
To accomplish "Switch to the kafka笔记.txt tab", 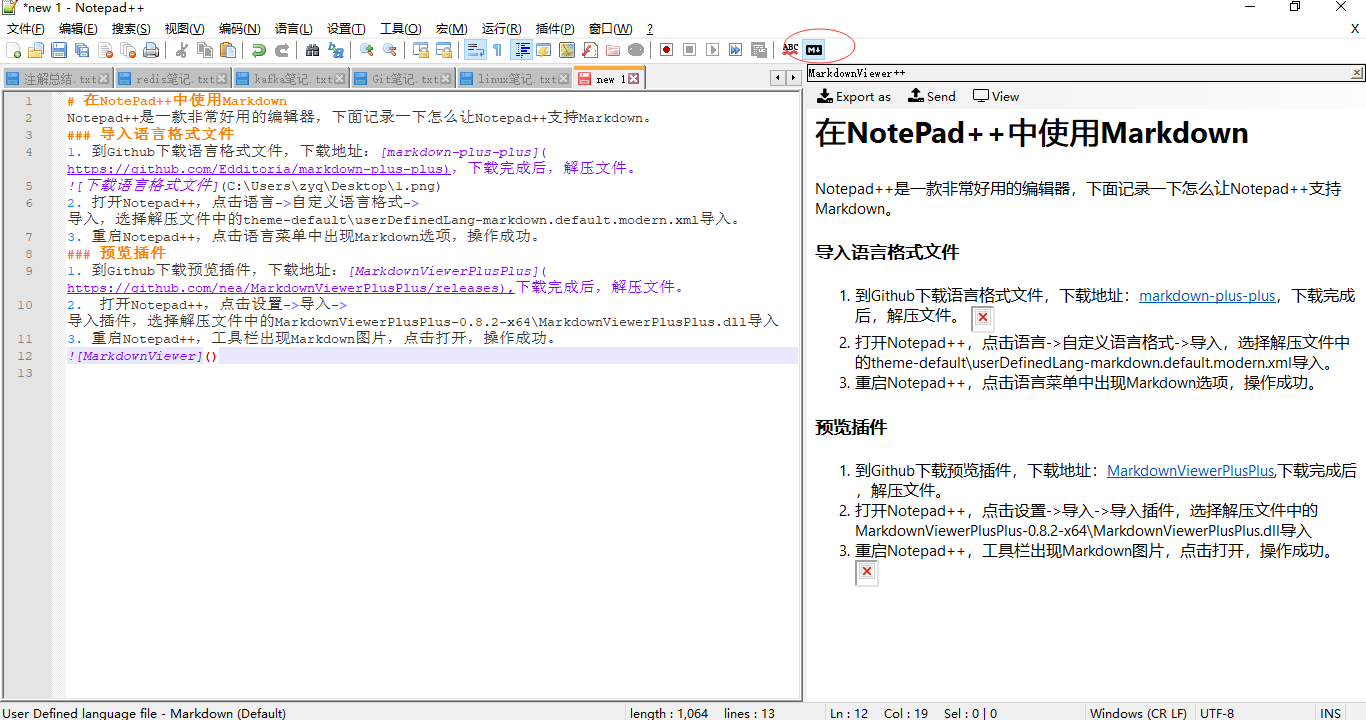I will click(x=293, y=78).
